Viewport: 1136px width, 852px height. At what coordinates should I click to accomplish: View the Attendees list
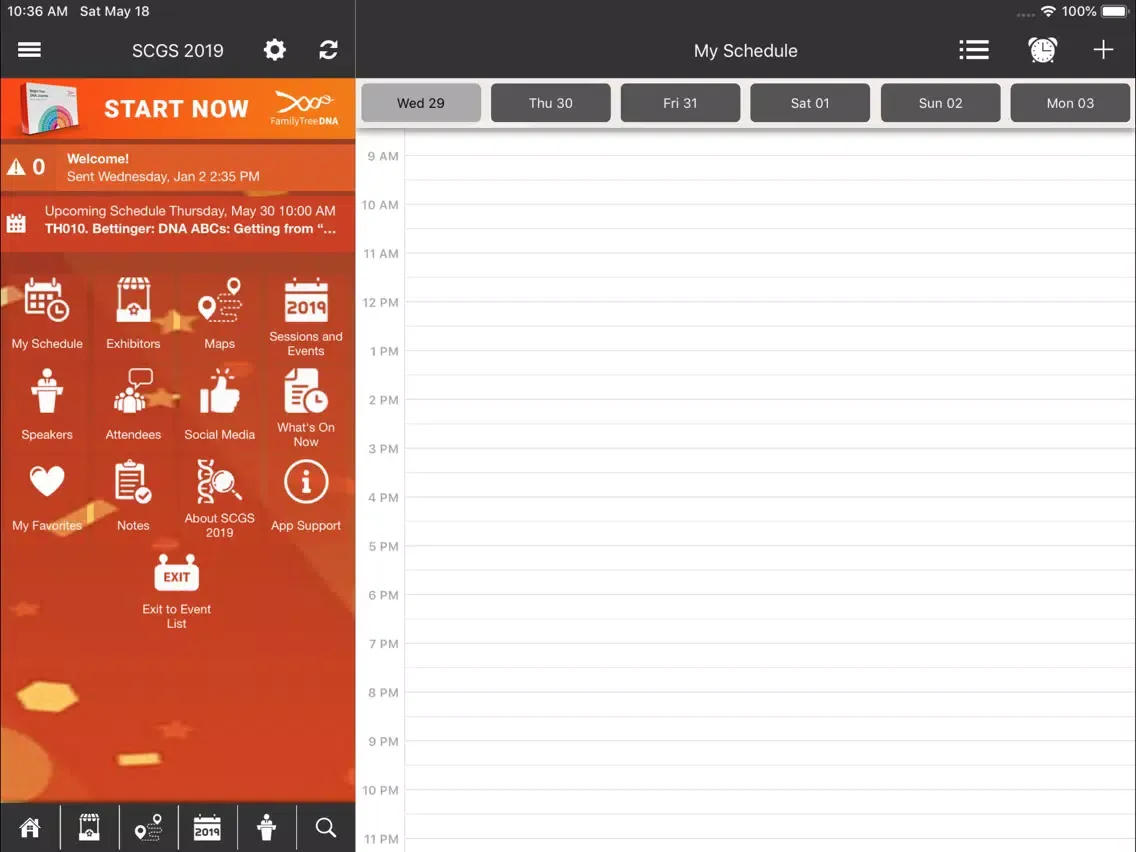click(x=133, y=405)
